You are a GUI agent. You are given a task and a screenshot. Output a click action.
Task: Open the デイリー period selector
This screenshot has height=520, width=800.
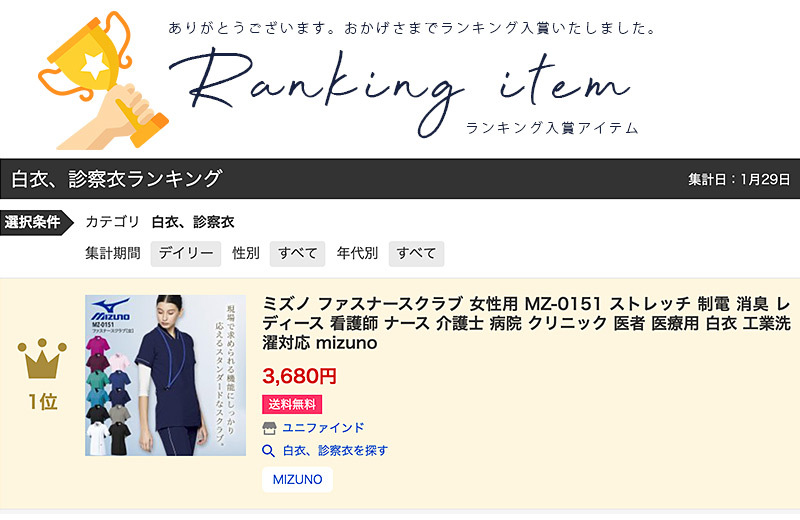click(186, 254)
